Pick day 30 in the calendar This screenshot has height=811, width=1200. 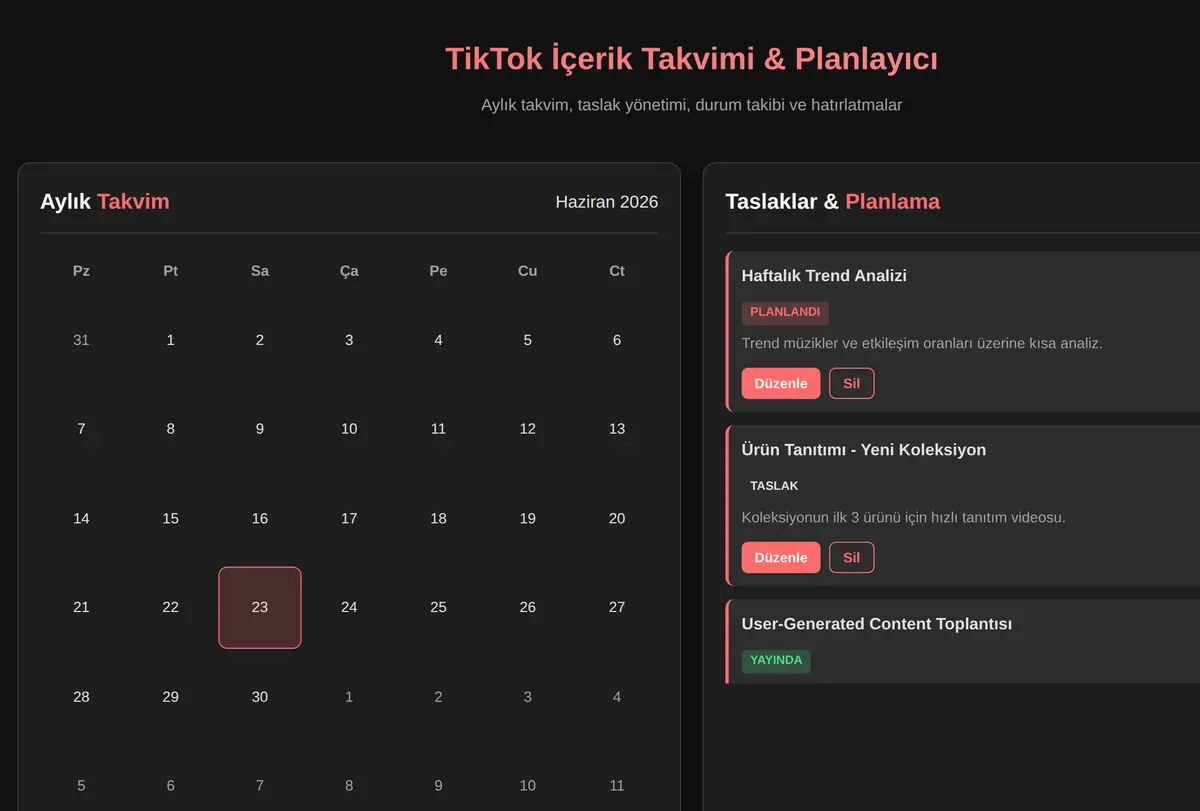click(260, 697)
